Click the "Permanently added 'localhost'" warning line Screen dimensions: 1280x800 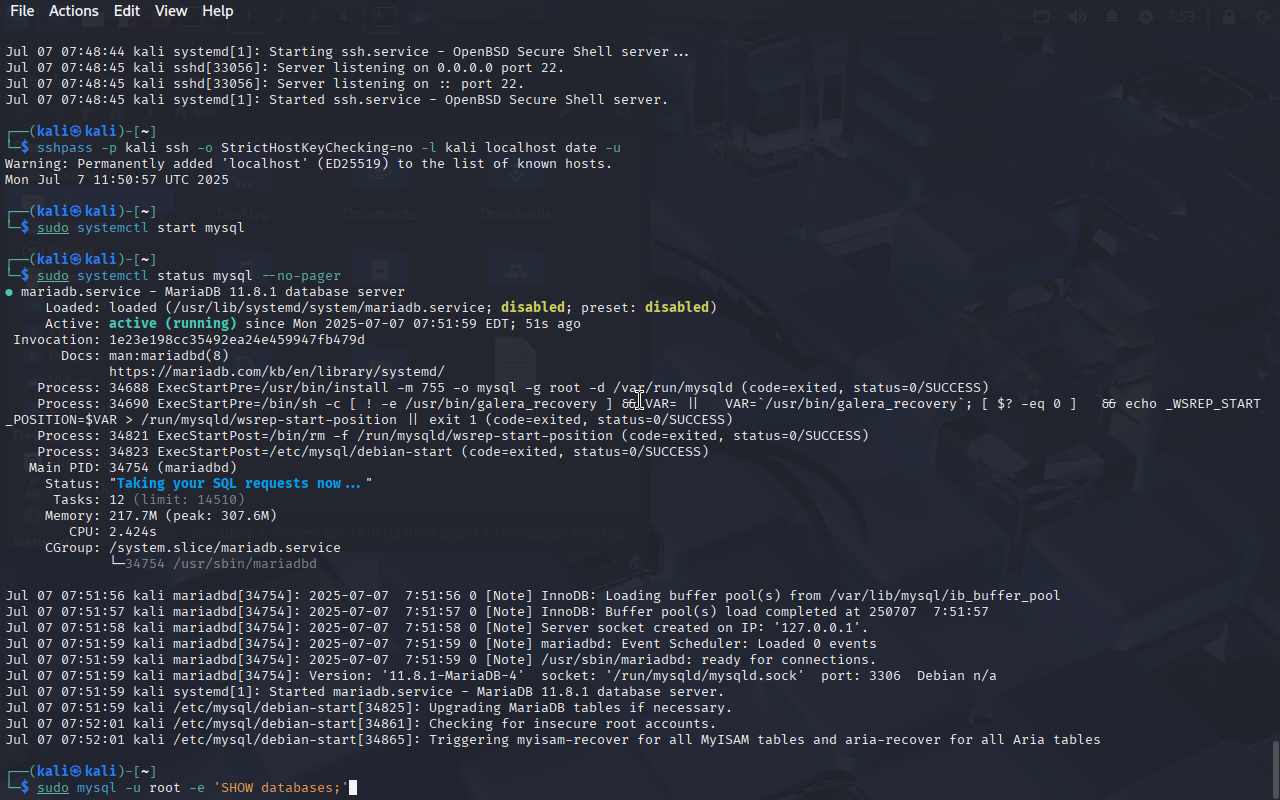(x=309, y=164)
